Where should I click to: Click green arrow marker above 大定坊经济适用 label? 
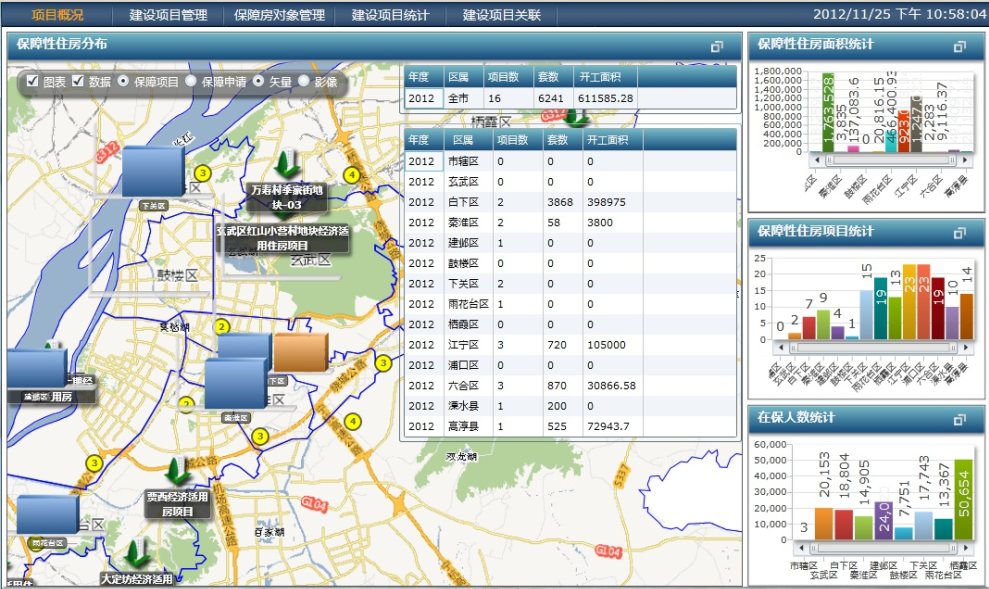click(x=134, y=555)
